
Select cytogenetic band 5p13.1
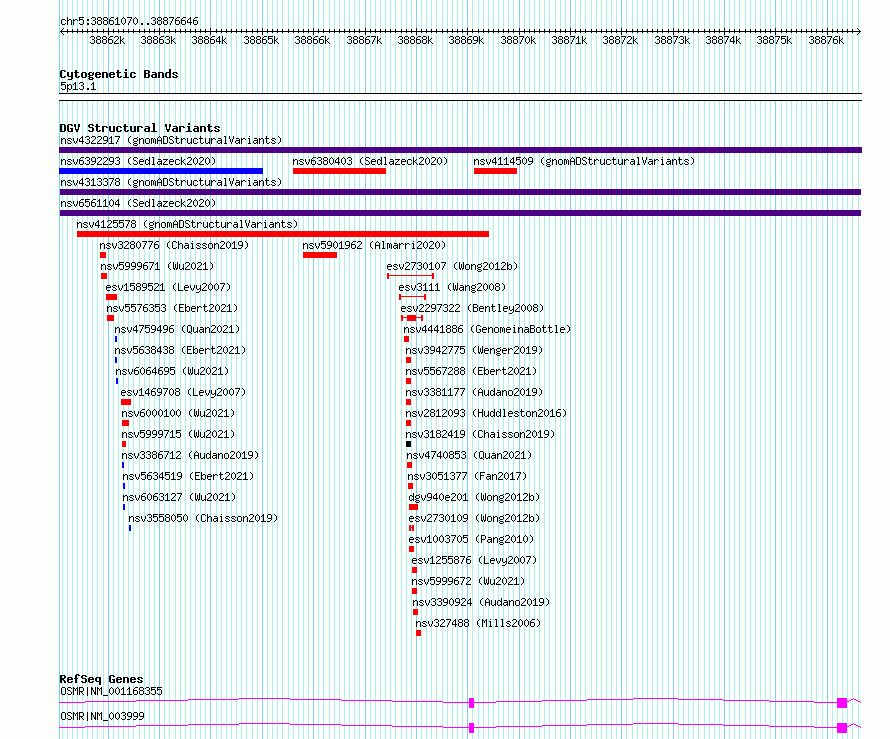pos(78,86)
